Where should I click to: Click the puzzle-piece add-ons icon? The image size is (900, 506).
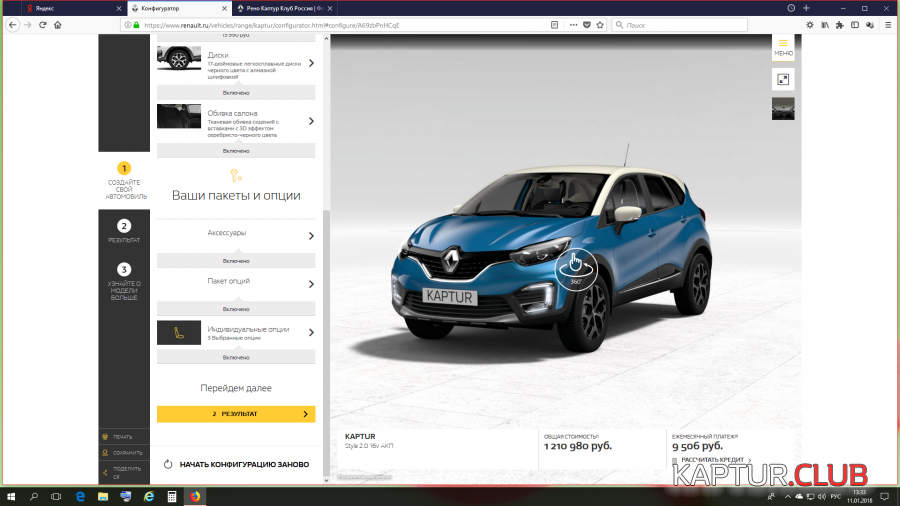click(x=840, y=25)
